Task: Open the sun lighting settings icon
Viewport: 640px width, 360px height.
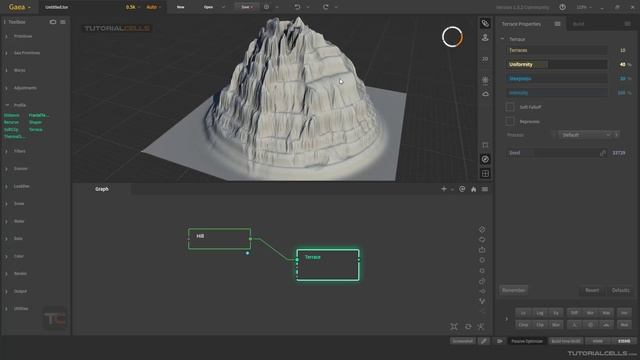Action: coord(485,80)
